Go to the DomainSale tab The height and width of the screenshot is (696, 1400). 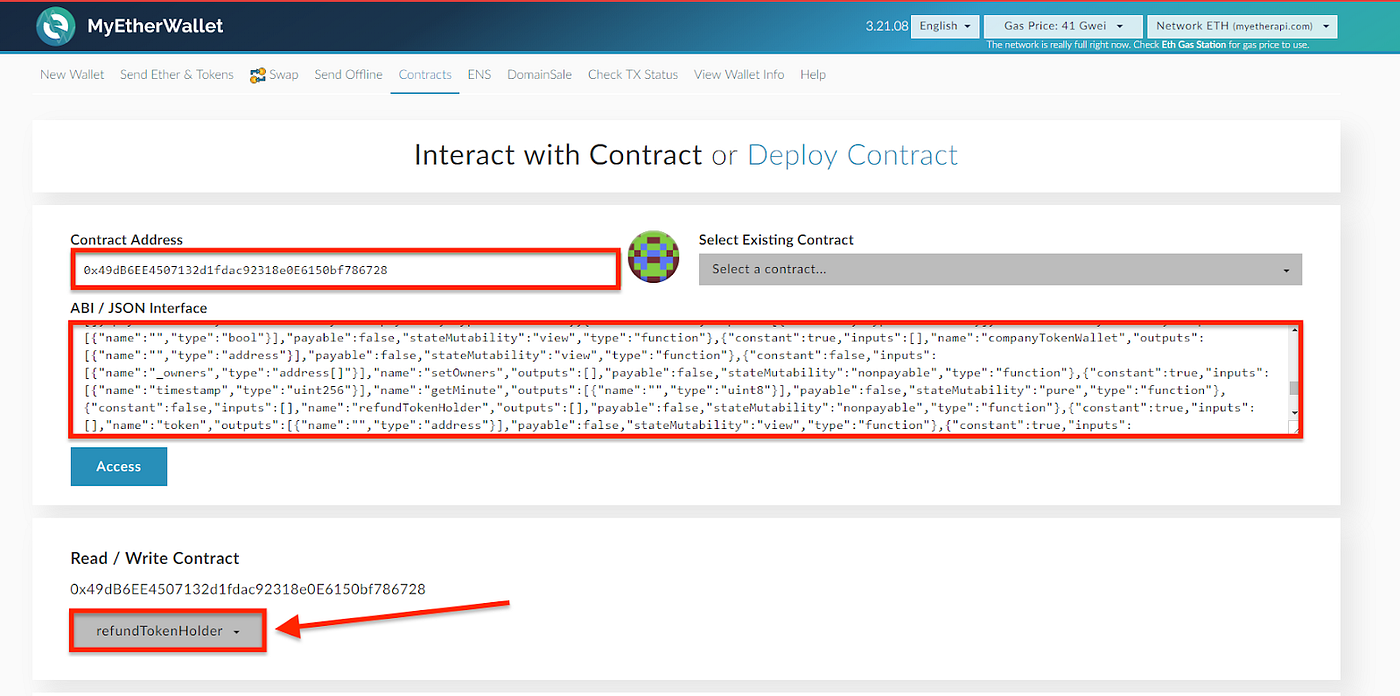tap(539, 75)
